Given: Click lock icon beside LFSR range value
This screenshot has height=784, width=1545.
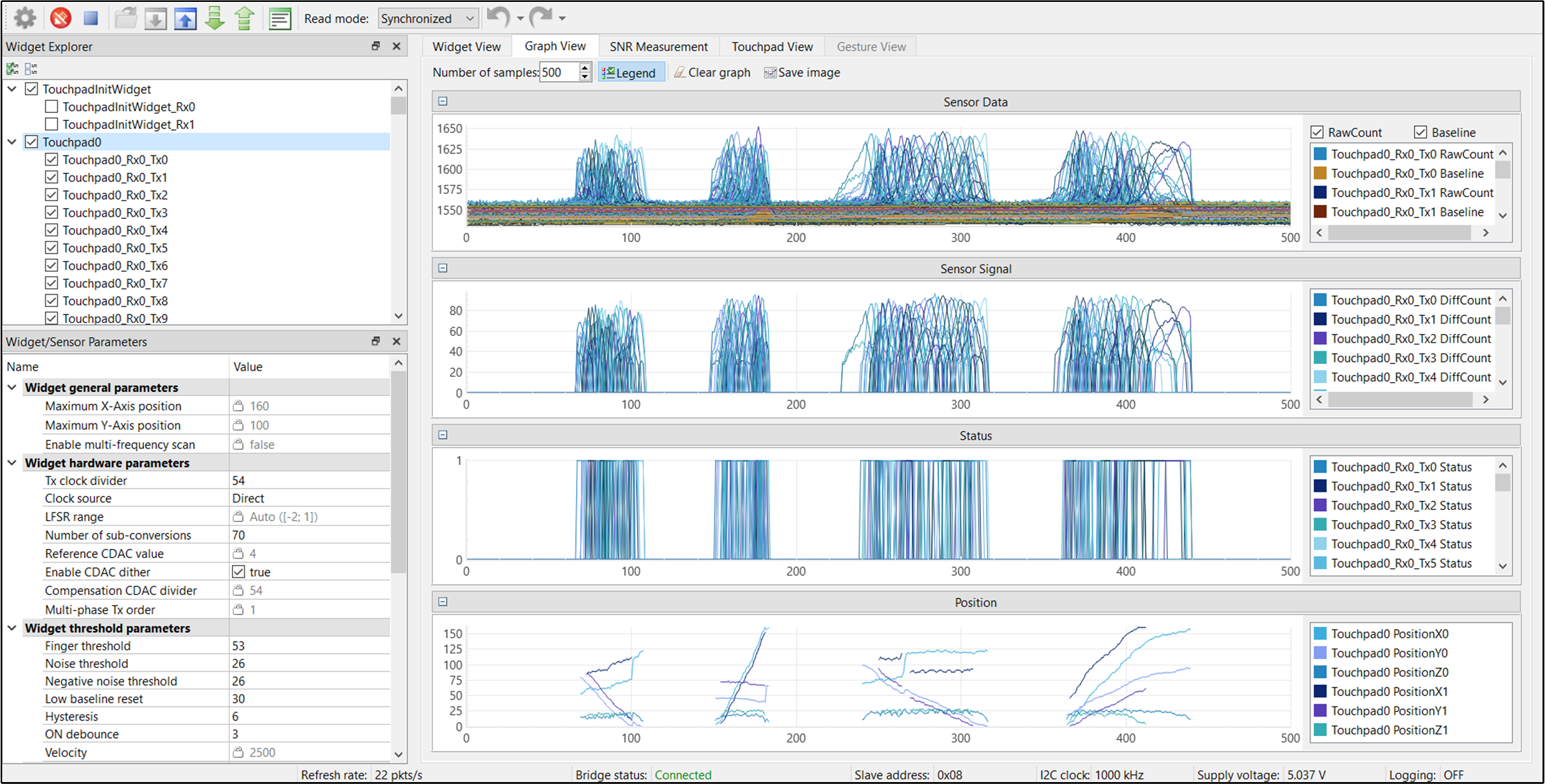Looking at the screenshot, I should click(x=238, y=516).
